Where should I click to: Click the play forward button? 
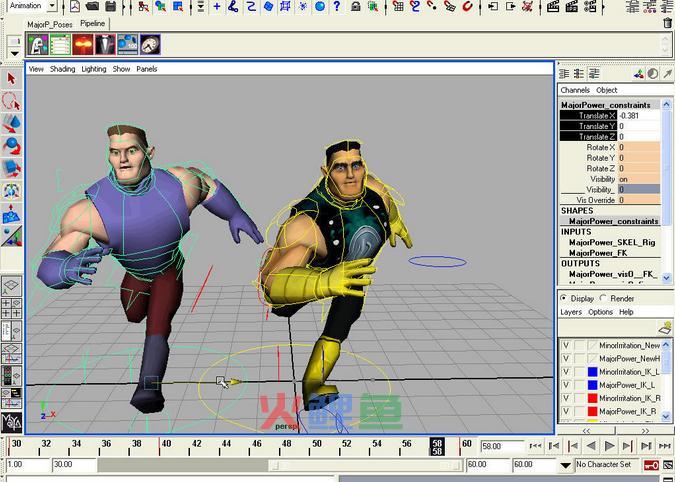(609, 446)
